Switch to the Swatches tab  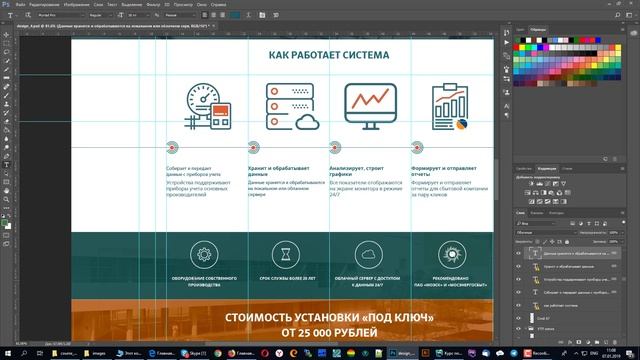538,29
